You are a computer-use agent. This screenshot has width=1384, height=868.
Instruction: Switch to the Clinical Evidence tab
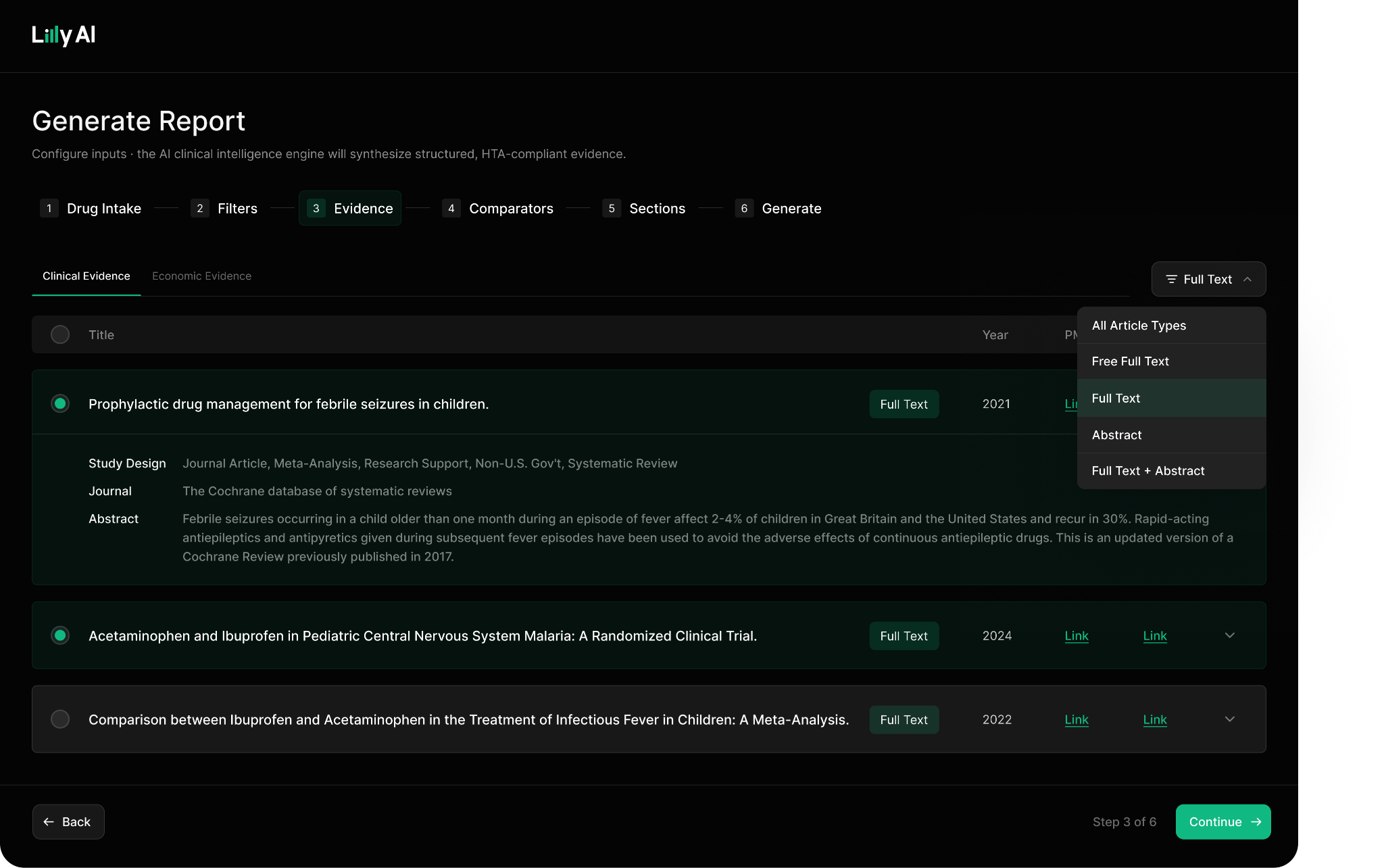tap(86, 276)
